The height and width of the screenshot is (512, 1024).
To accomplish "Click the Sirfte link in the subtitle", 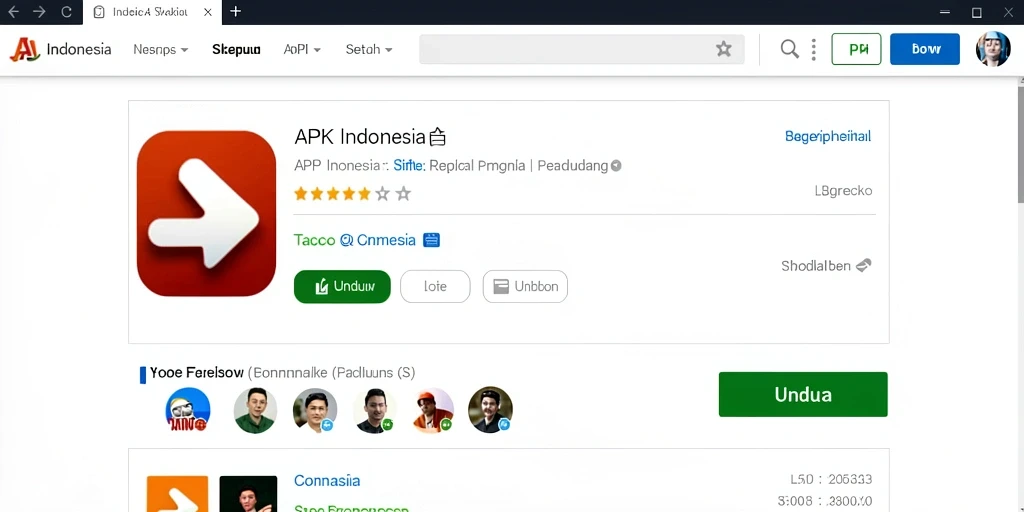I will click(409, 166).
